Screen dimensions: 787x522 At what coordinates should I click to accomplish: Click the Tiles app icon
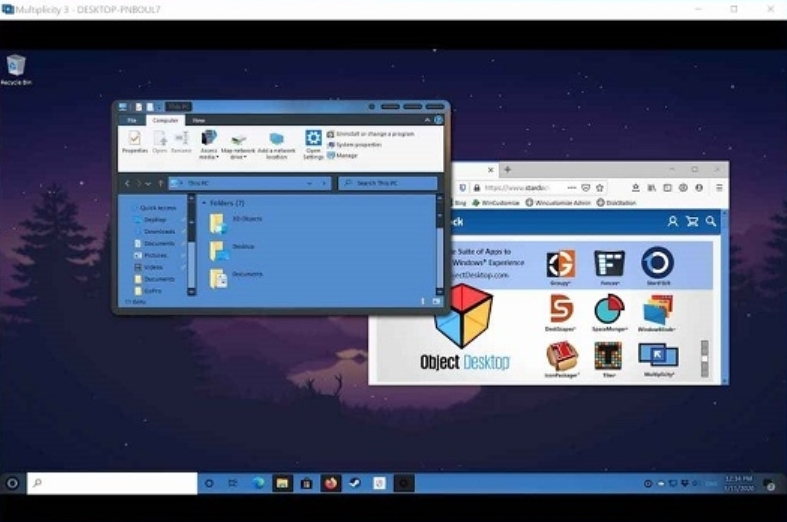[x=608, y=355]
